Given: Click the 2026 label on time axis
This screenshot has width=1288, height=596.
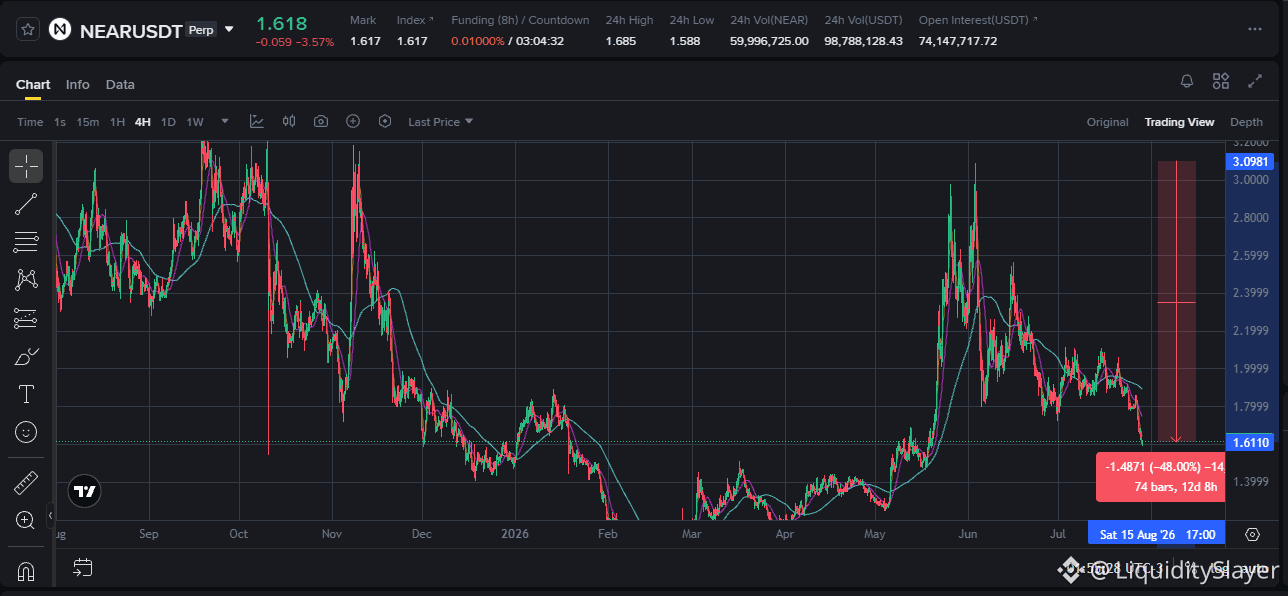Looking at the screenshot, I should (x=516, y=534).
